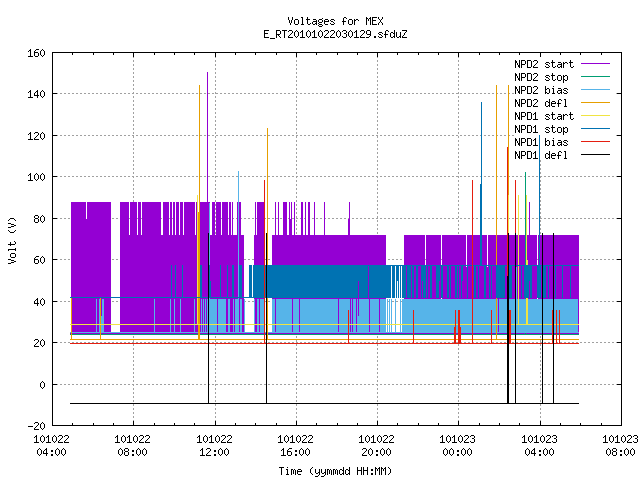
Task: Click the 100 volt y-axis tick label
Action: tap(36, 177)
